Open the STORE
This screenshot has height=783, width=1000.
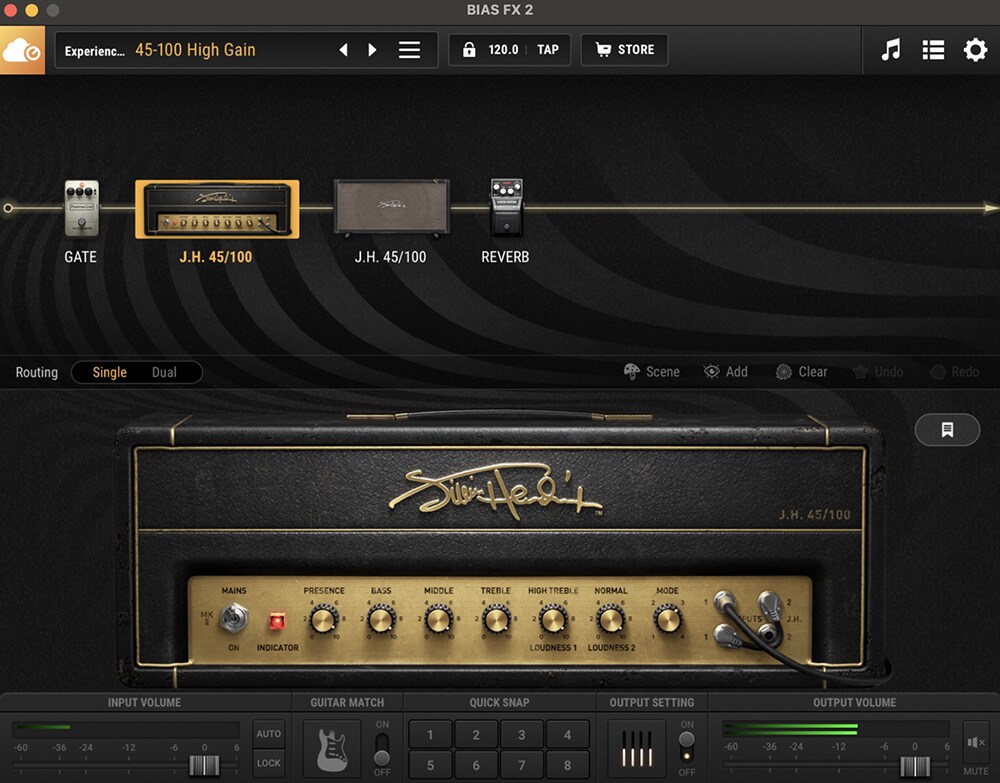[x=624, y=50]
